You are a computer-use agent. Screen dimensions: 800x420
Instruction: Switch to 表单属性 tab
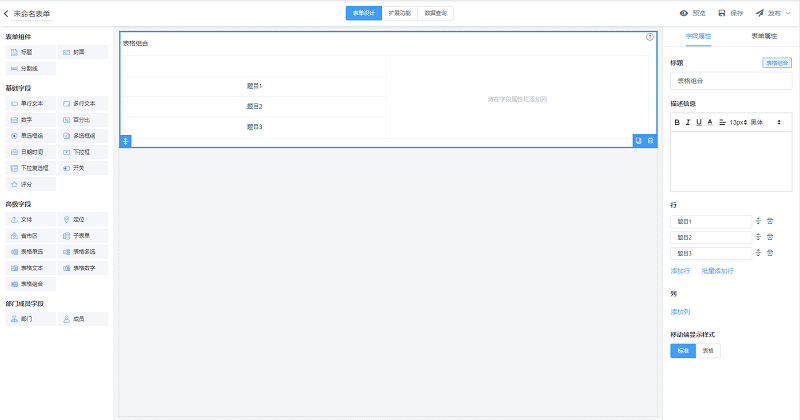(x=766, y=36)
